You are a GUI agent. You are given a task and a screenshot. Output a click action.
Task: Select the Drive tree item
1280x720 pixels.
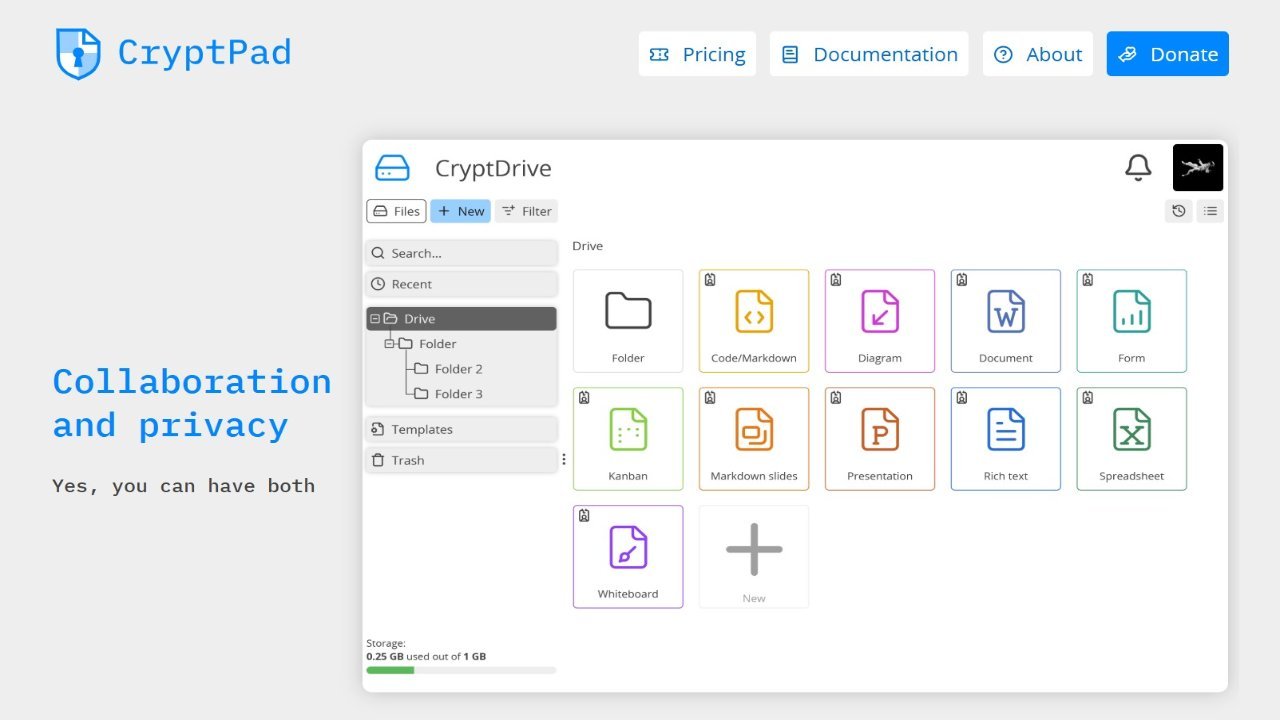coord(461,319)
